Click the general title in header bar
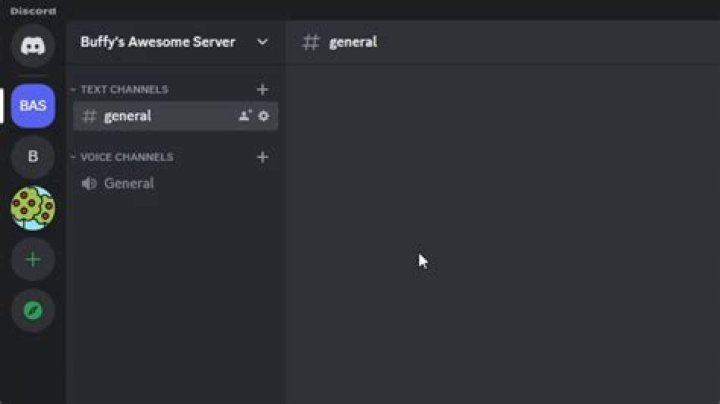720x404 pixels. coord(353,42)
